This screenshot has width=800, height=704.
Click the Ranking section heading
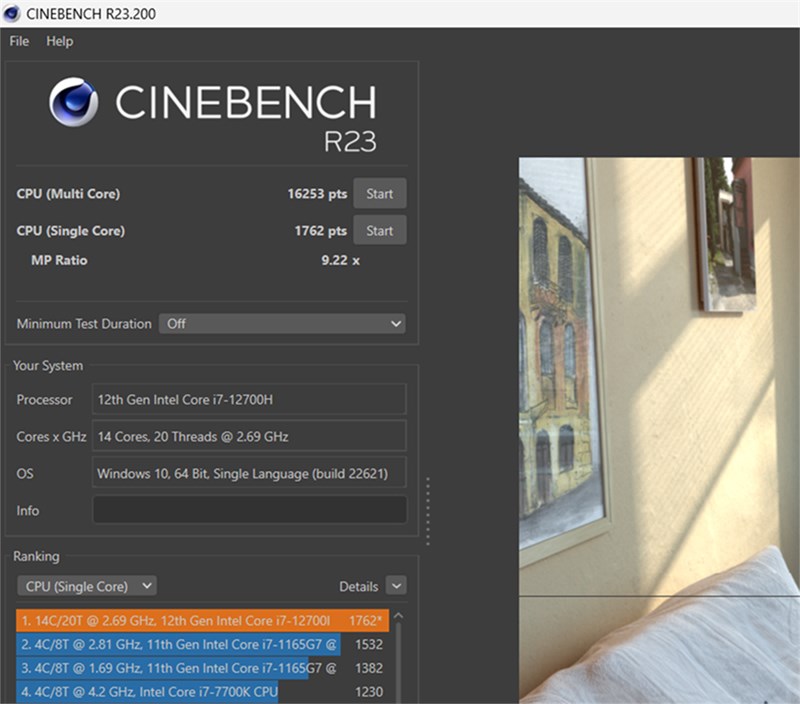pos(36,556)
